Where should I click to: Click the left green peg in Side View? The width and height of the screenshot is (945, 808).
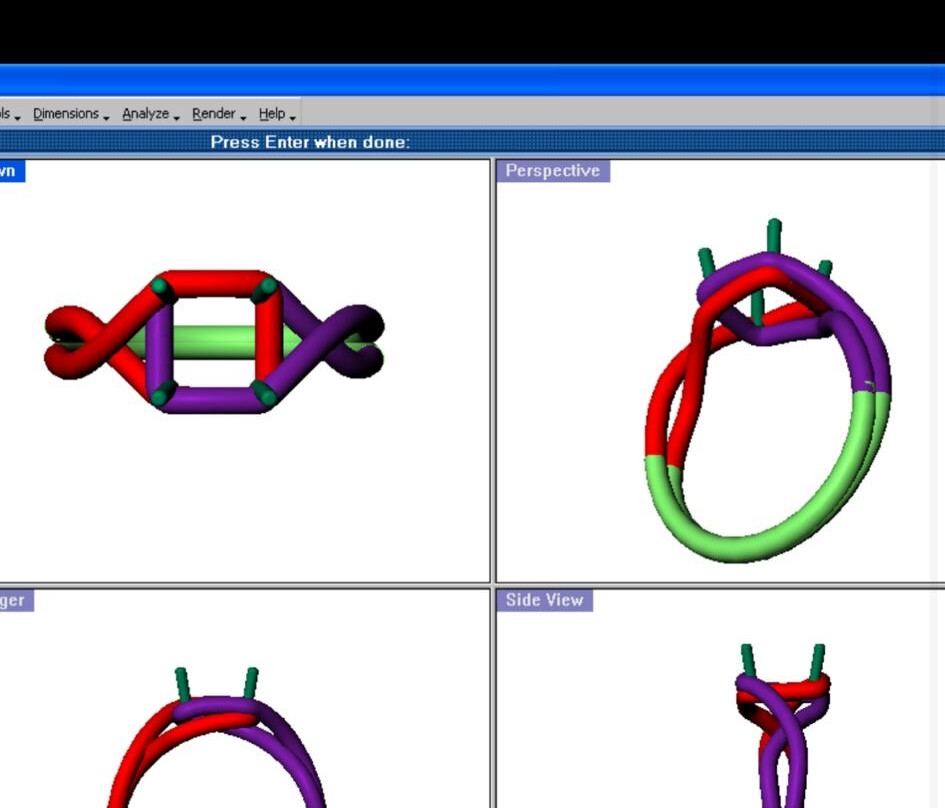tap(748, 659)
